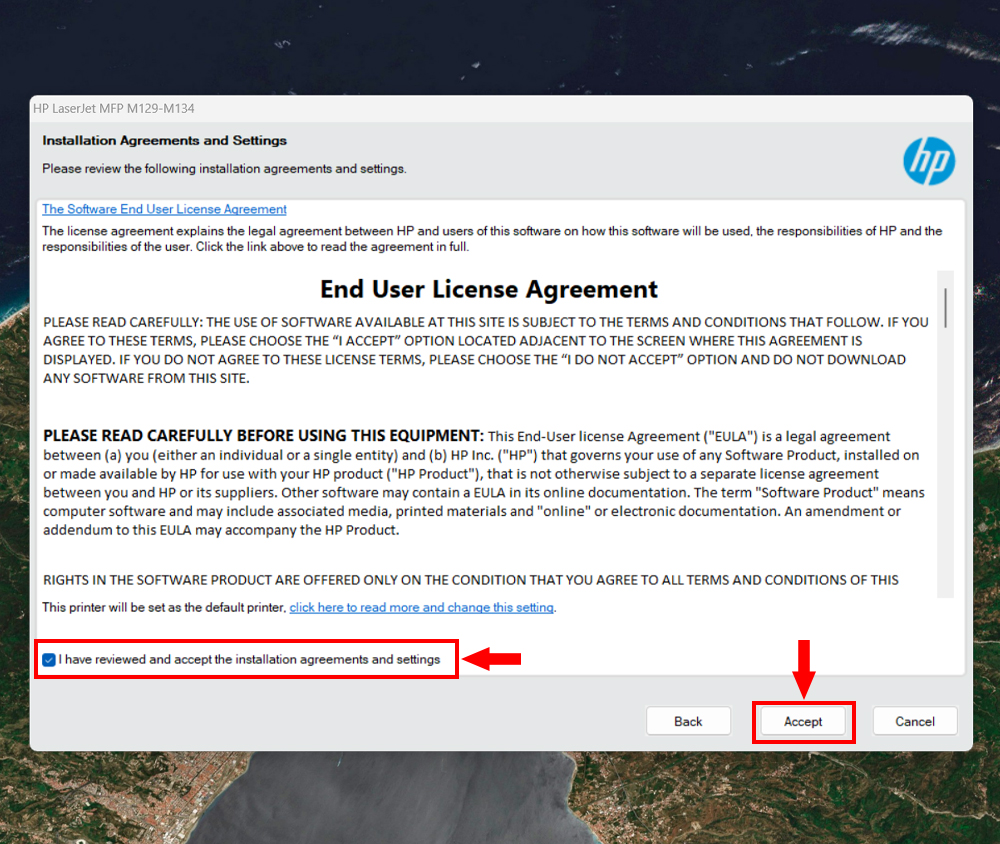
Task: Click the 'RIGHTS IN THE SOFTWARE PRODUCT' paragraph
Action: point(471,580)
